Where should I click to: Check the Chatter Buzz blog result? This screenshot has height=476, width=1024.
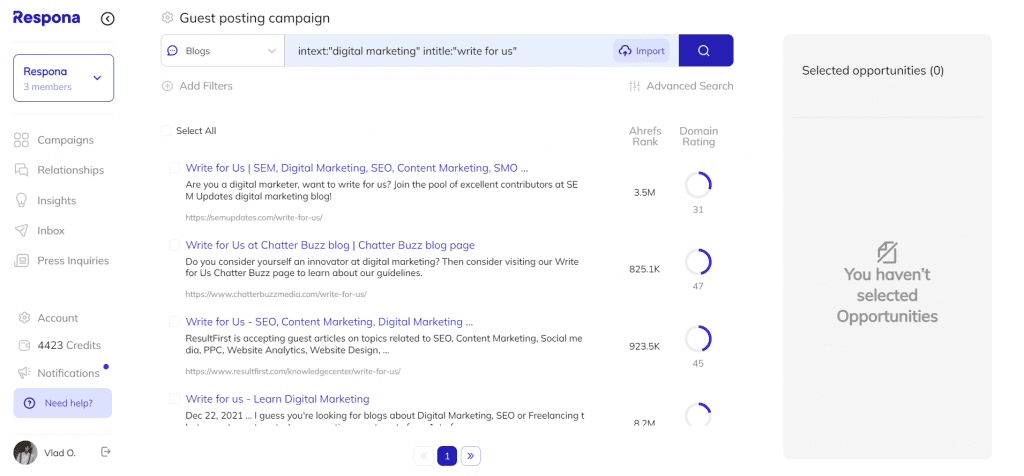(174, 245)
